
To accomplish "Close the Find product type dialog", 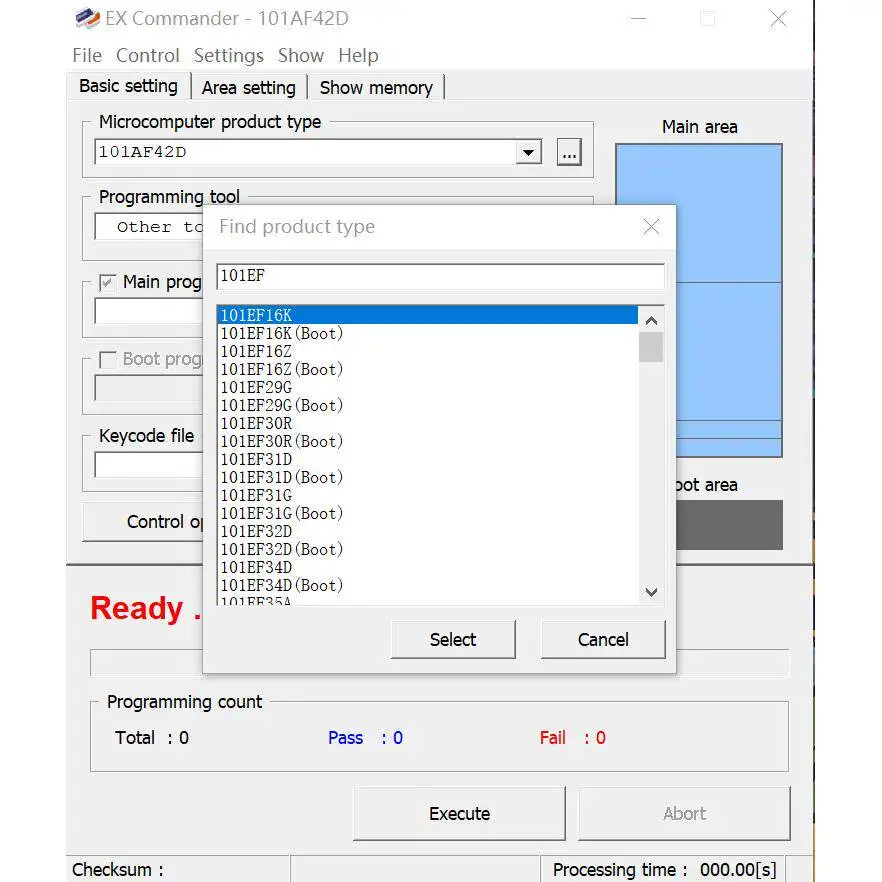I will click(651, 227).
